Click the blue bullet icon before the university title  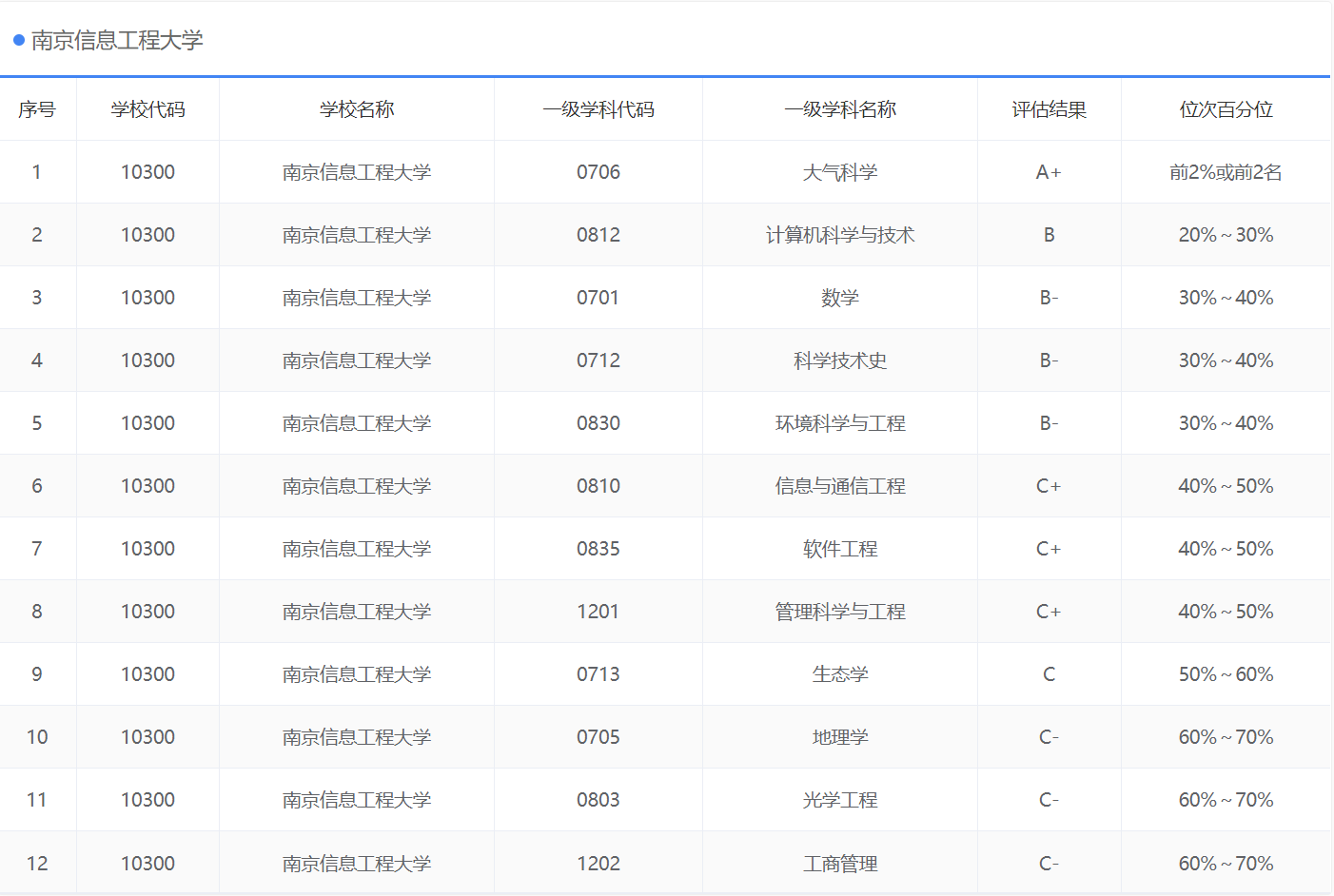[17, 41]
